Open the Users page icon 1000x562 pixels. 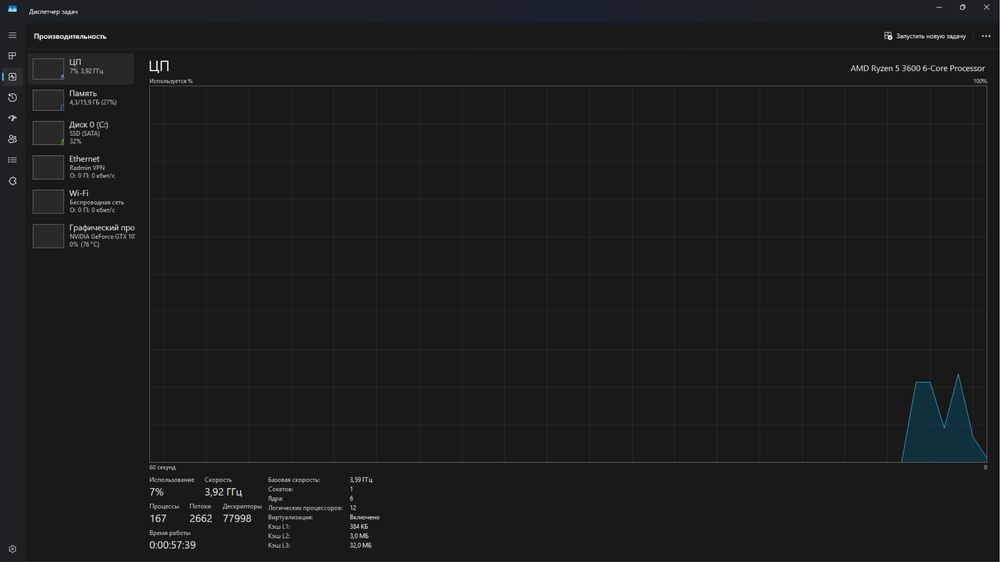click(12, 139)
